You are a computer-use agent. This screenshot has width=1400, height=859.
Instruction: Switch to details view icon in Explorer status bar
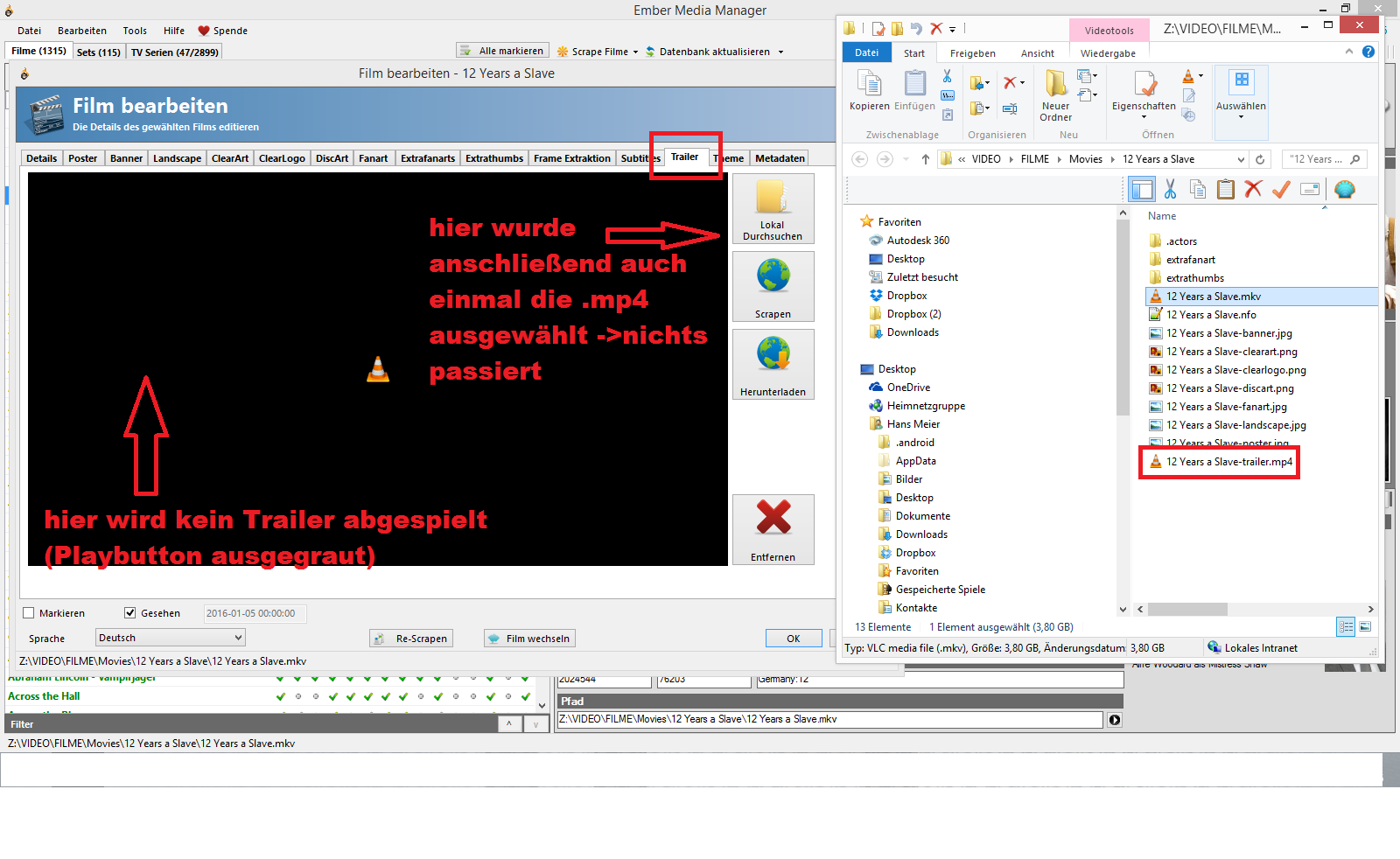pyautogui.click(x=1346, y=626)
